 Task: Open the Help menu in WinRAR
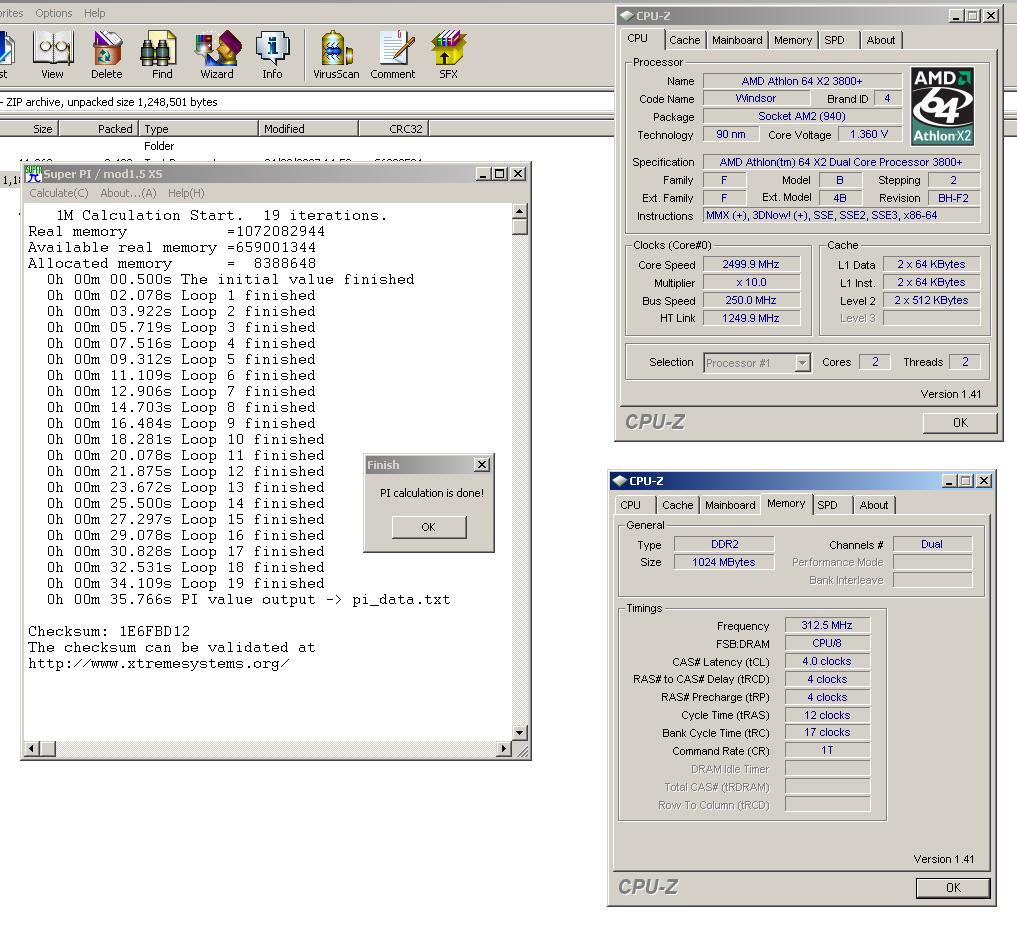click(94, 13)
